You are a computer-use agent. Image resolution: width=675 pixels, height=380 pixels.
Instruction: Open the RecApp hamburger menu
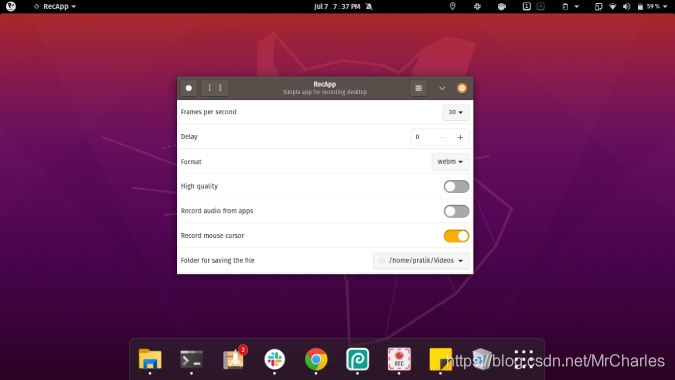[x=418, y=88]
